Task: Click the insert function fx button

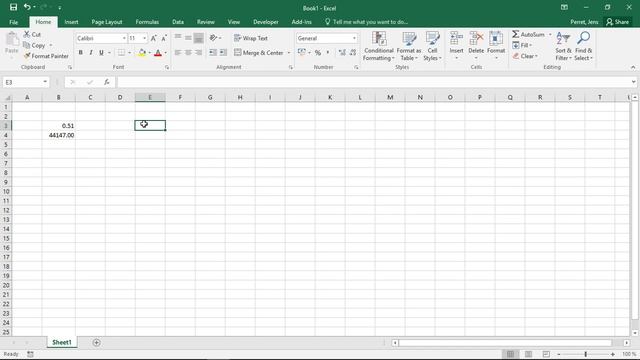Action: point(107,82)
